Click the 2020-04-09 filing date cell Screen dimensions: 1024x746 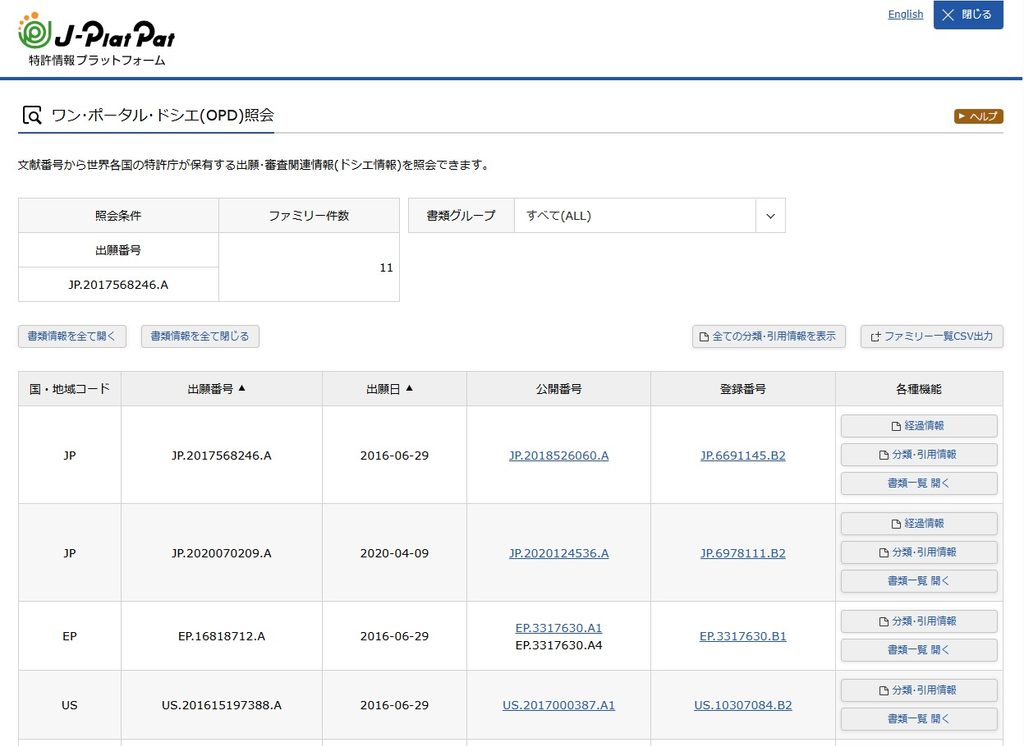[x=394, y=553]
